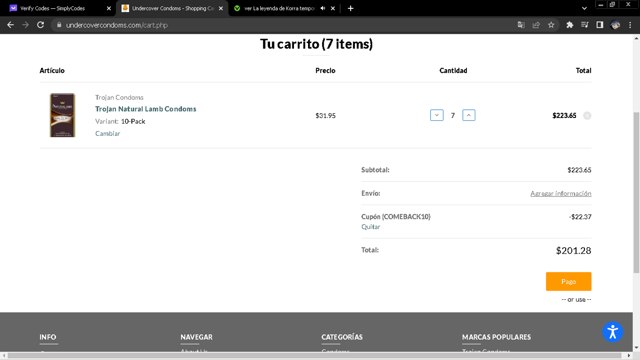Screen dimensions: 640x360
Task: Toggle the browser side panel
Action: click(x=600, y=25)
